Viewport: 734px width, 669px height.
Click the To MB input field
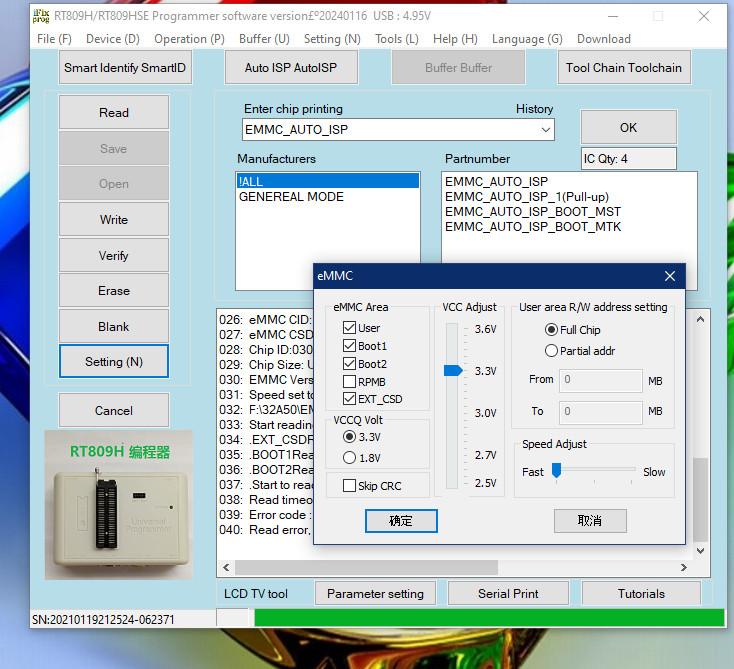tap(601, 412)
